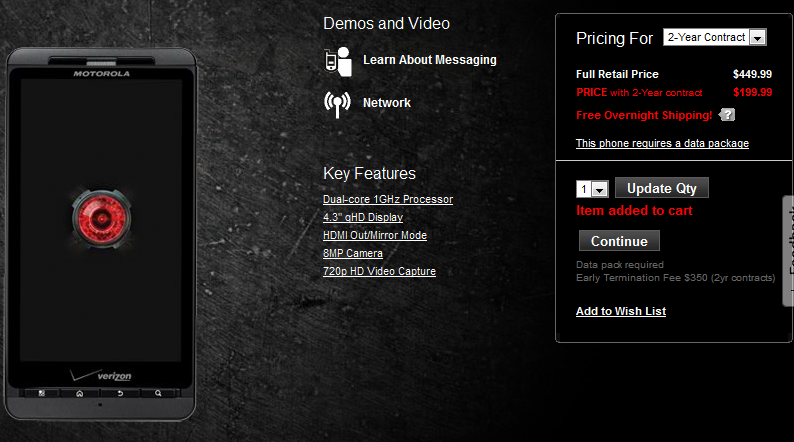
Task: Click the Continue button
Action: click(619, 241)
